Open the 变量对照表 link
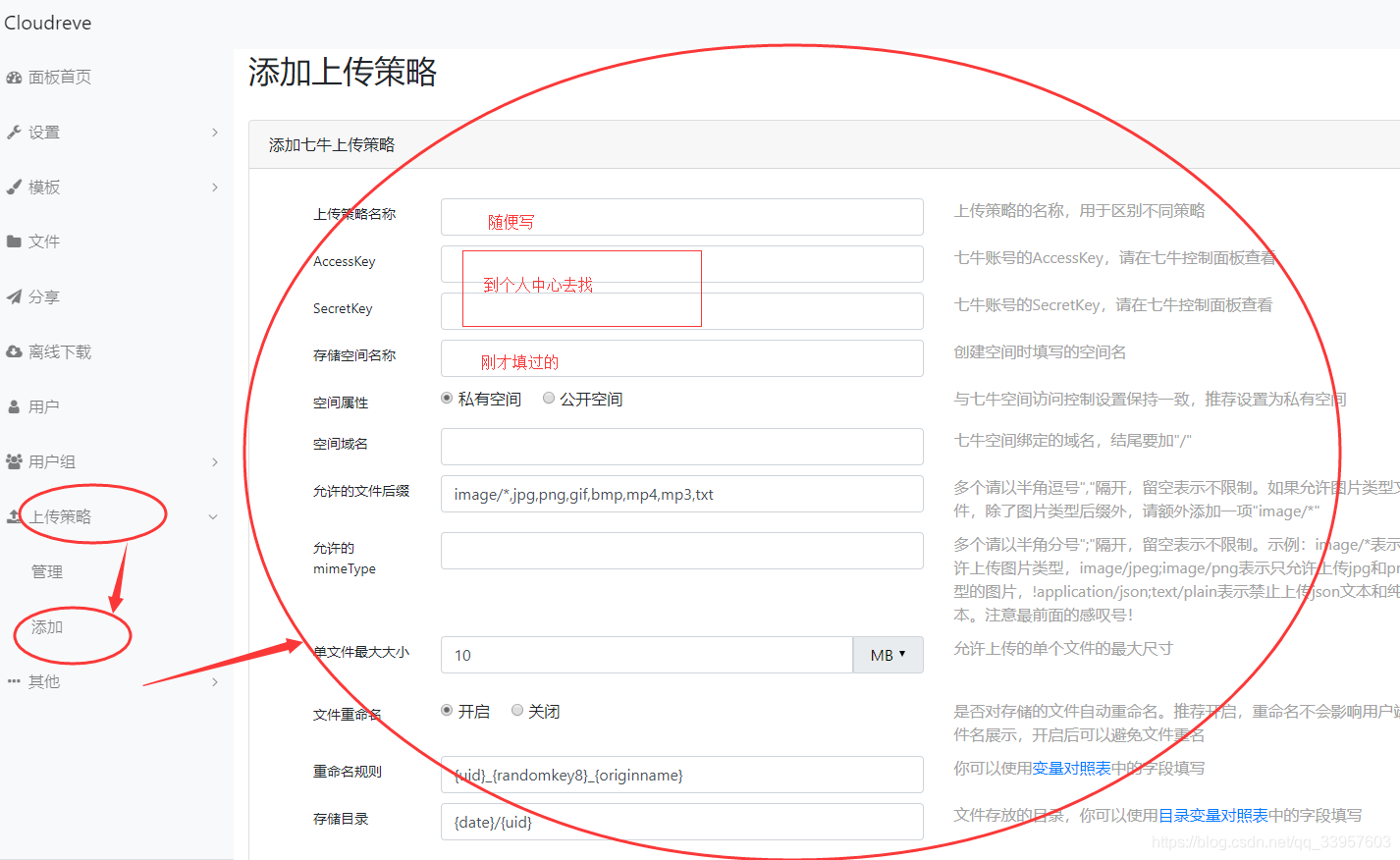 [x=1071, y=768]
